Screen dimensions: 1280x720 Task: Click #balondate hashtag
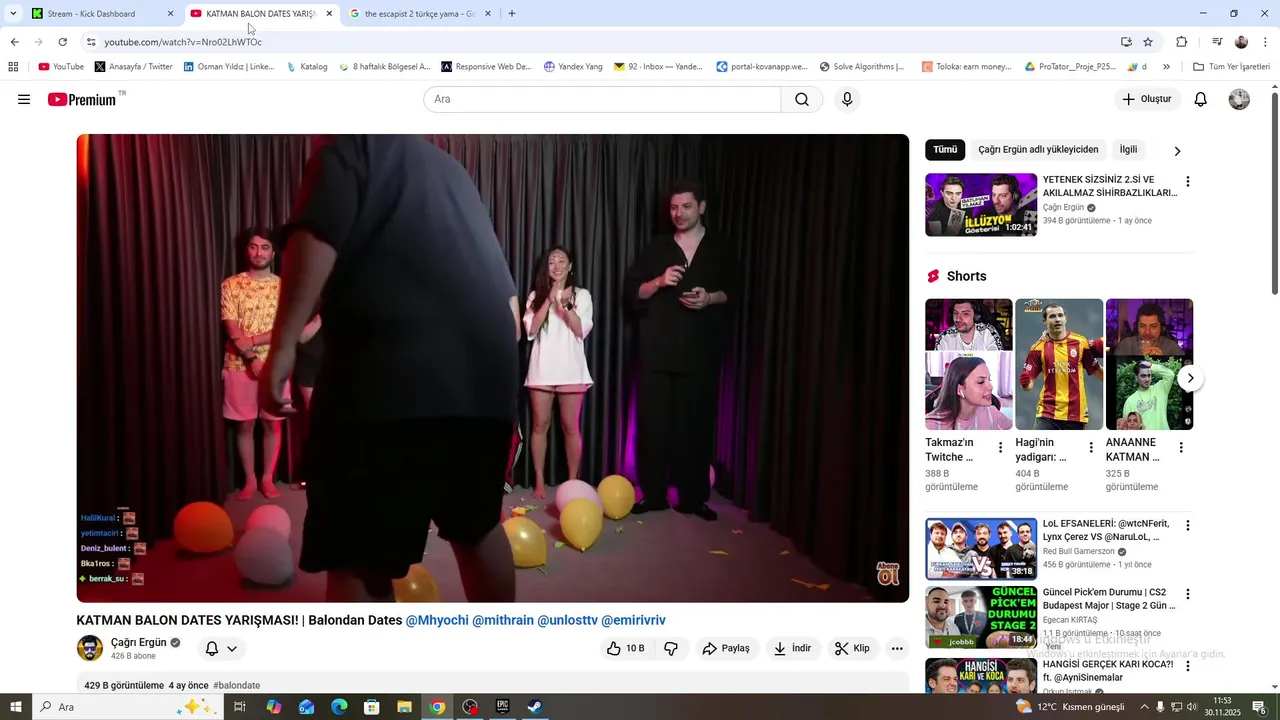point(237,686)
